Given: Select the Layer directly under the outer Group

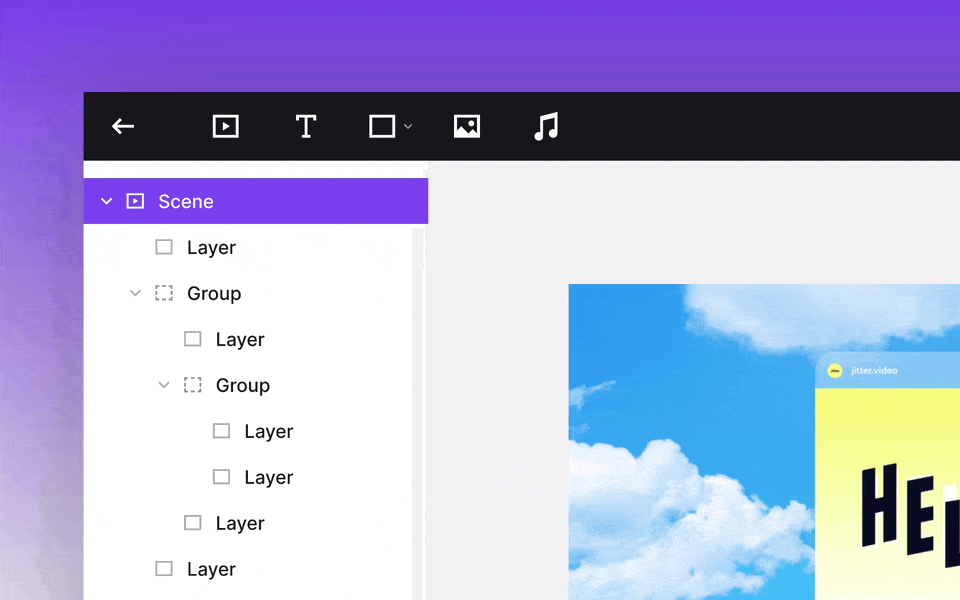Looking at the screenshot, I should click(240, 339).
